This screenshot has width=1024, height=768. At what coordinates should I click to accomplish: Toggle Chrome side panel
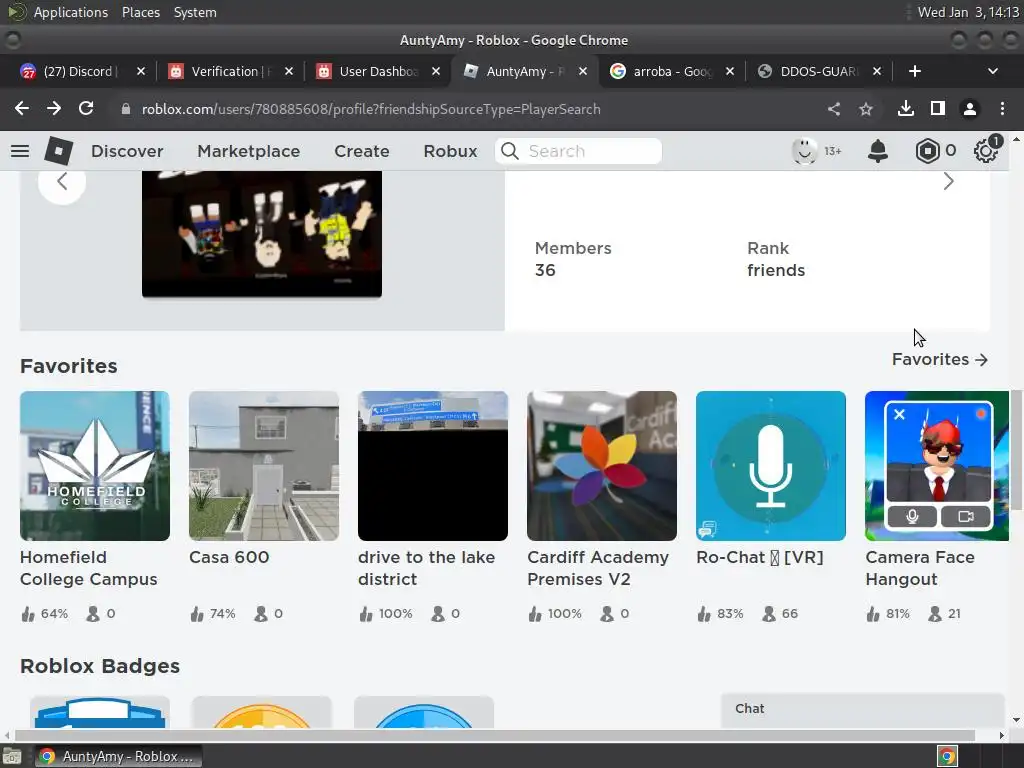click(938, 108)
